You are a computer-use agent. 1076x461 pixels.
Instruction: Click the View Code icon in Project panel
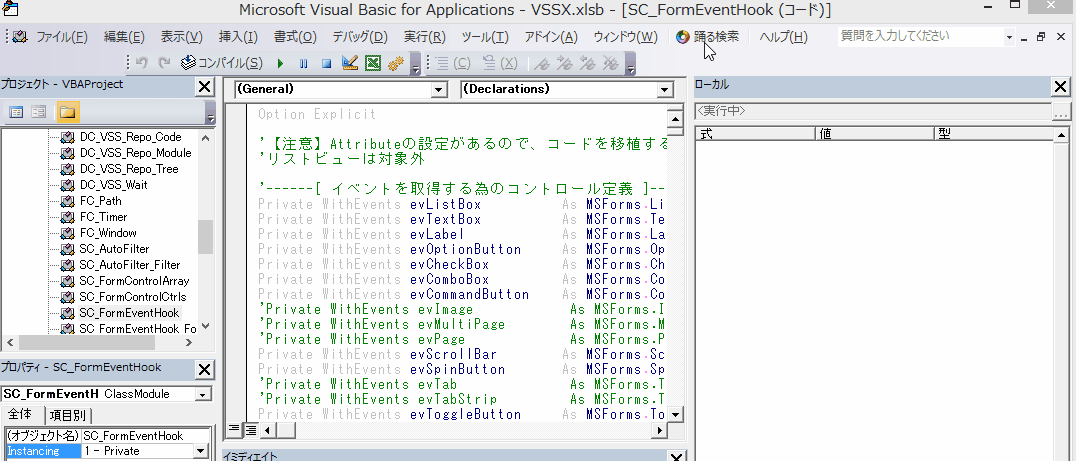click(17, 112)
